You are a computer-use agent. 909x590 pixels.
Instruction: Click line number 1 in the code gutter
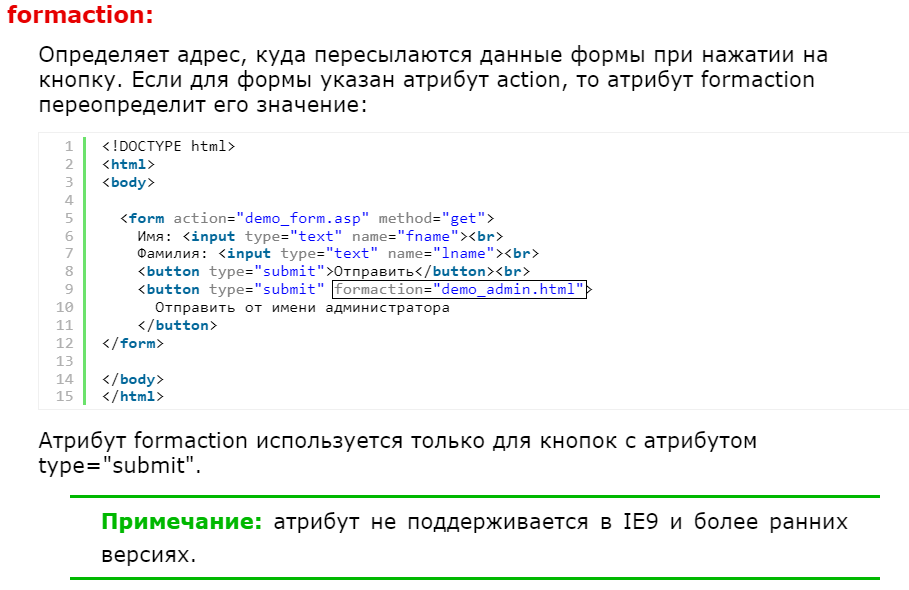click(x=69, y=146)
